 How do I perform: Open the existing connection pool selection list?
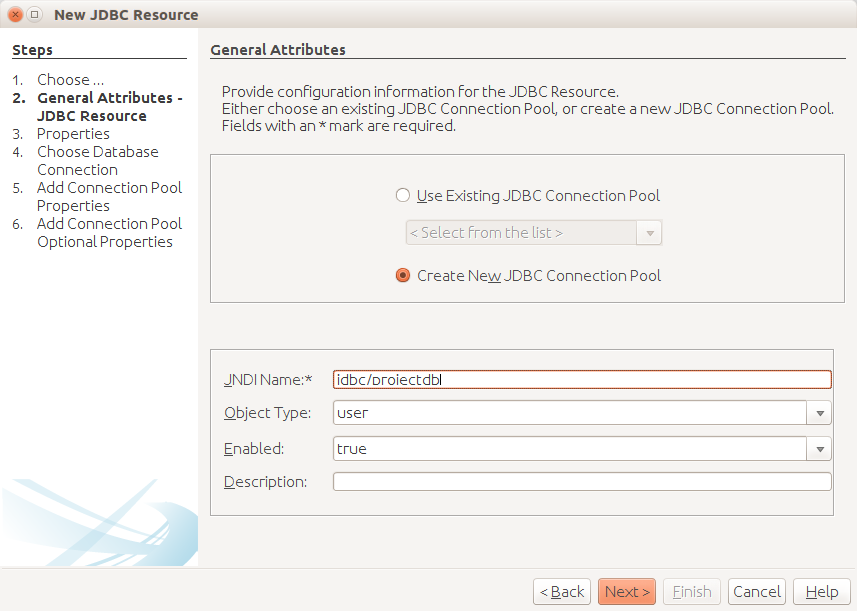[650, 232]
